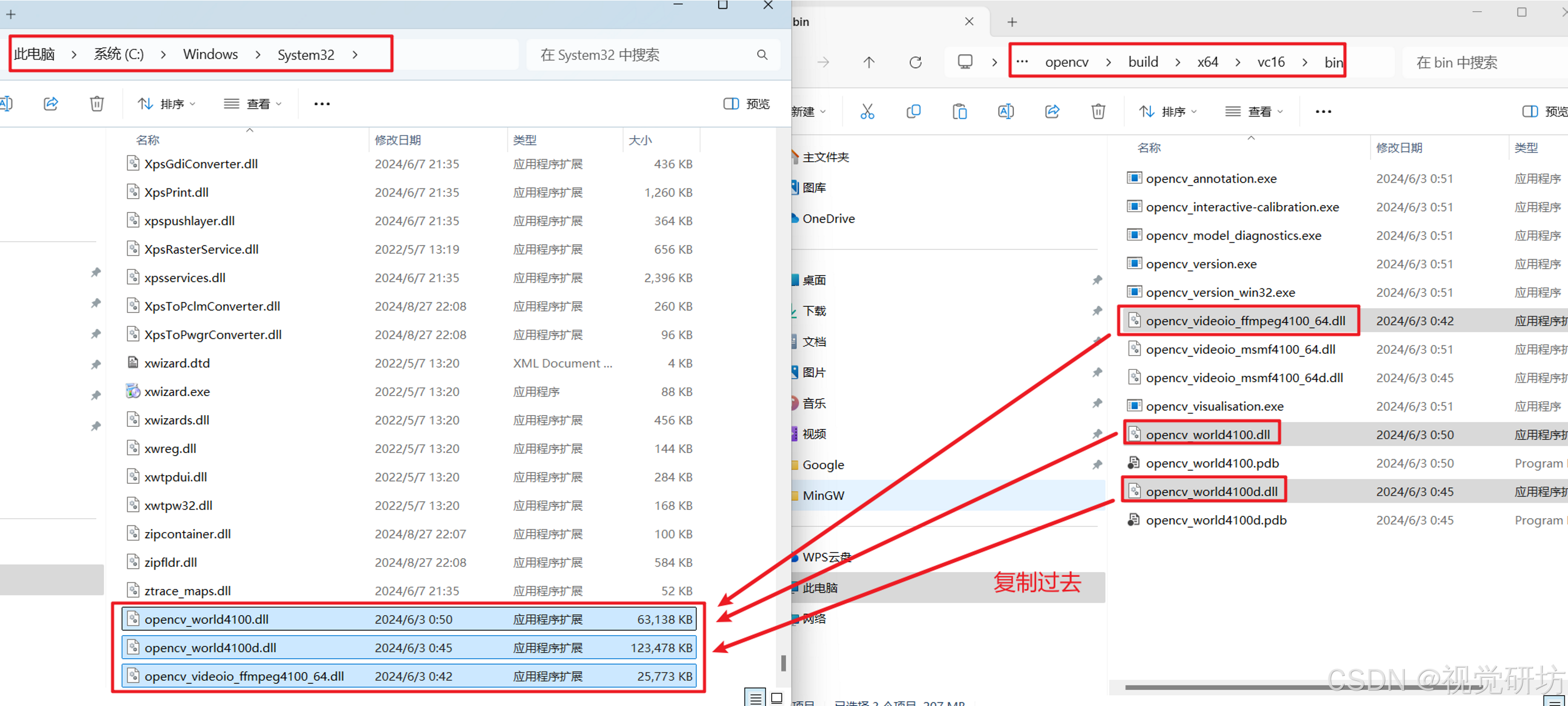
Task: Click 系统 (C:) breadcrumb segment
Action: coord(119,54)
